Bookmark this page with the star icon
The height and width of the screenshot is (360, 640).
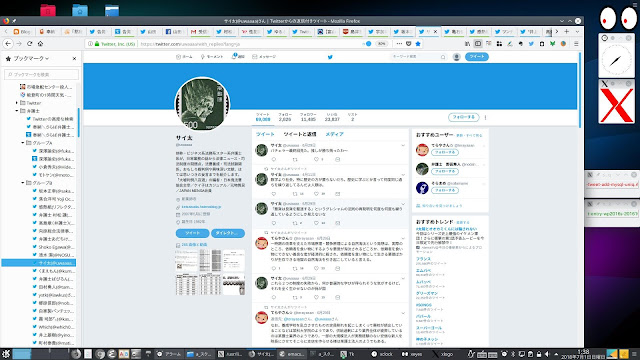tap(418, 44)
